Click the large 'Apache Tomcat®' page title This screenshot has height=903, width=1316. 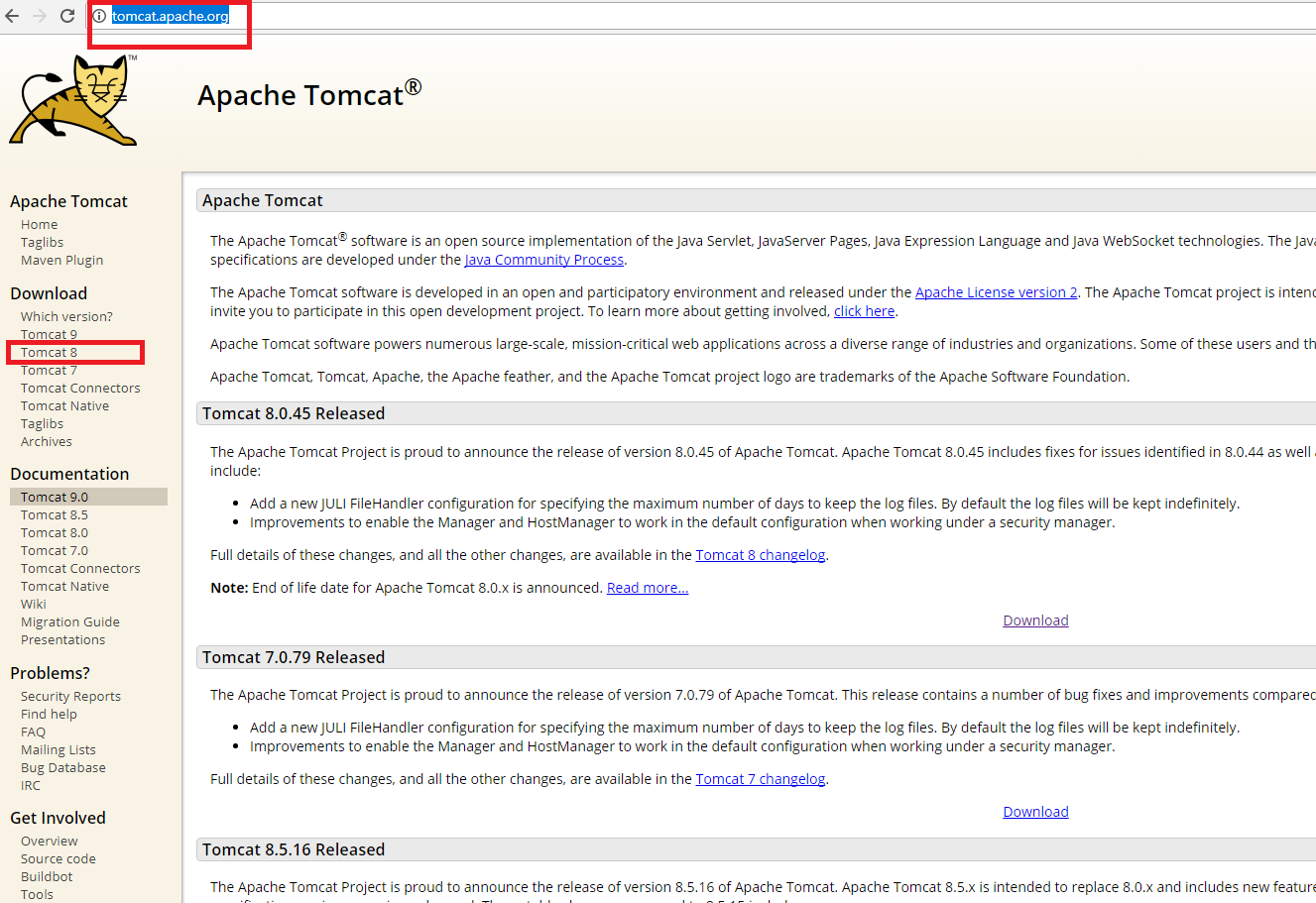click(309, 94)
